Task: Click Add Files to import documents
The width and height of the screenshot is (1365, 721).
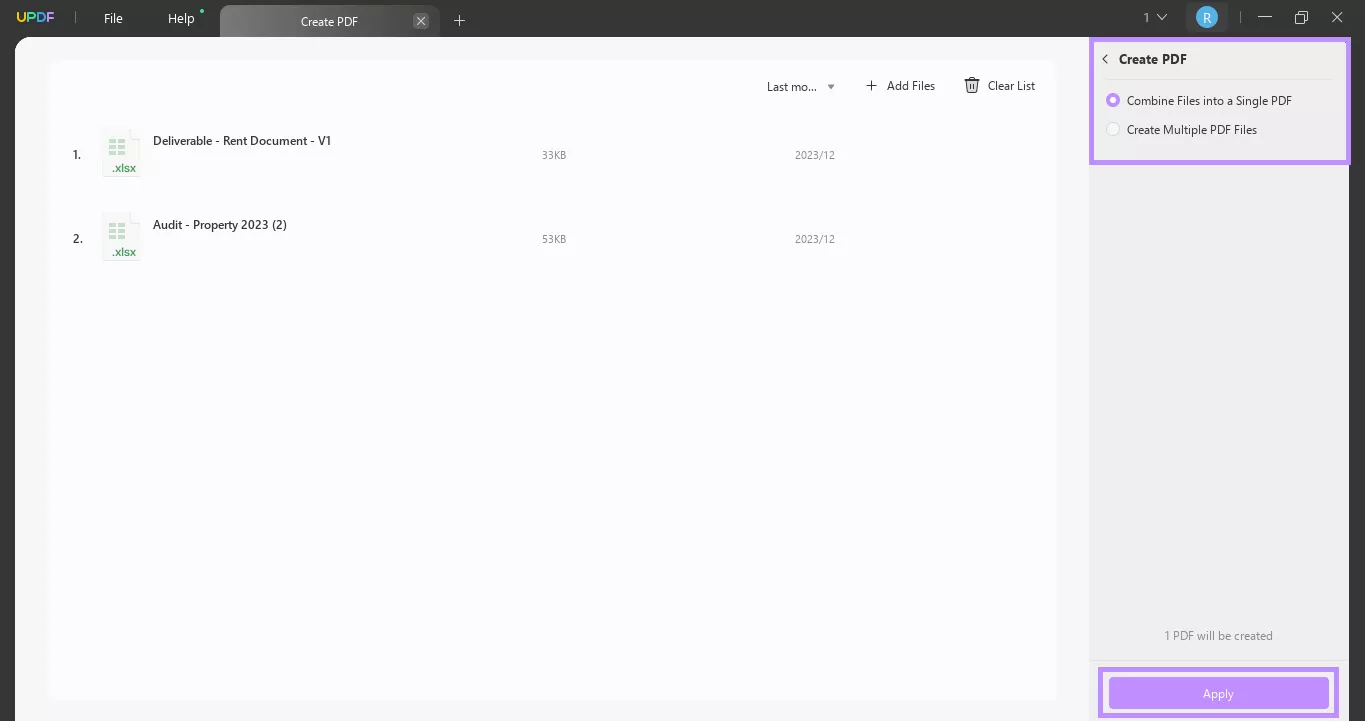Action: (x=910, y=85)
